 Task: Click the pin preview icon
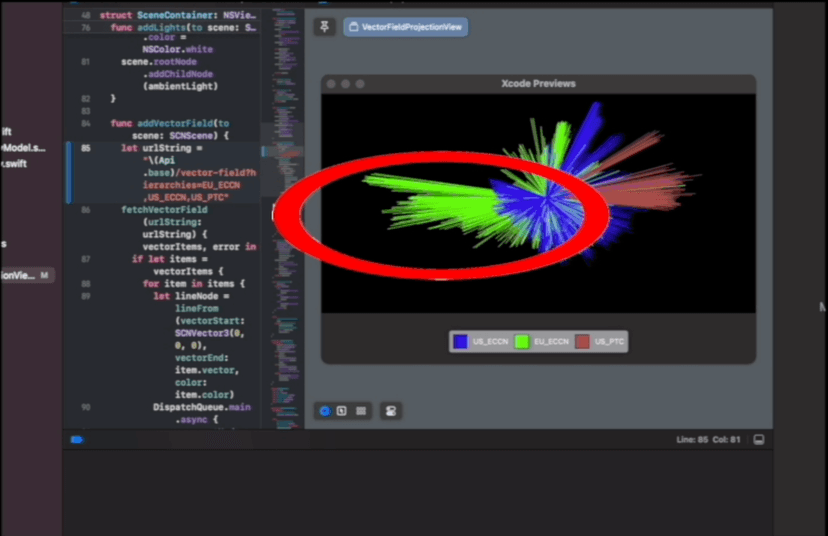click(x=324, y=27)
